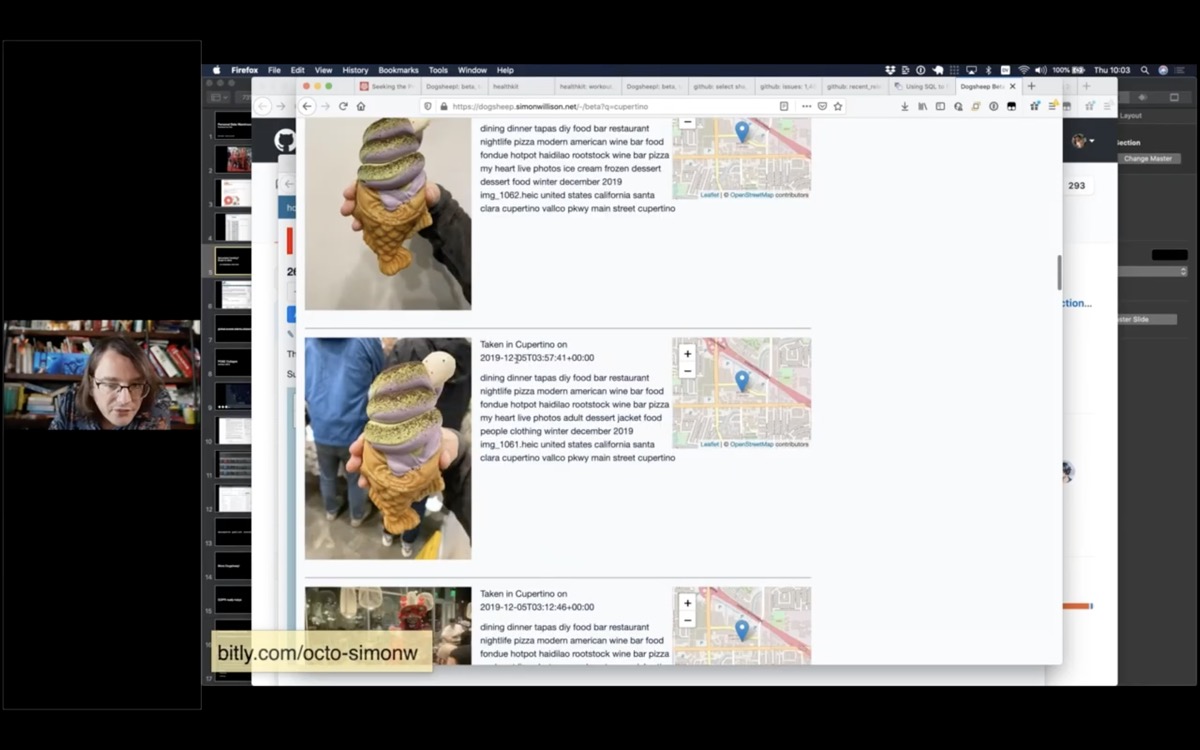Click the page vertical scrollbar thumb
Screen dimensions: 1200x750
(x=1058, y=272)
